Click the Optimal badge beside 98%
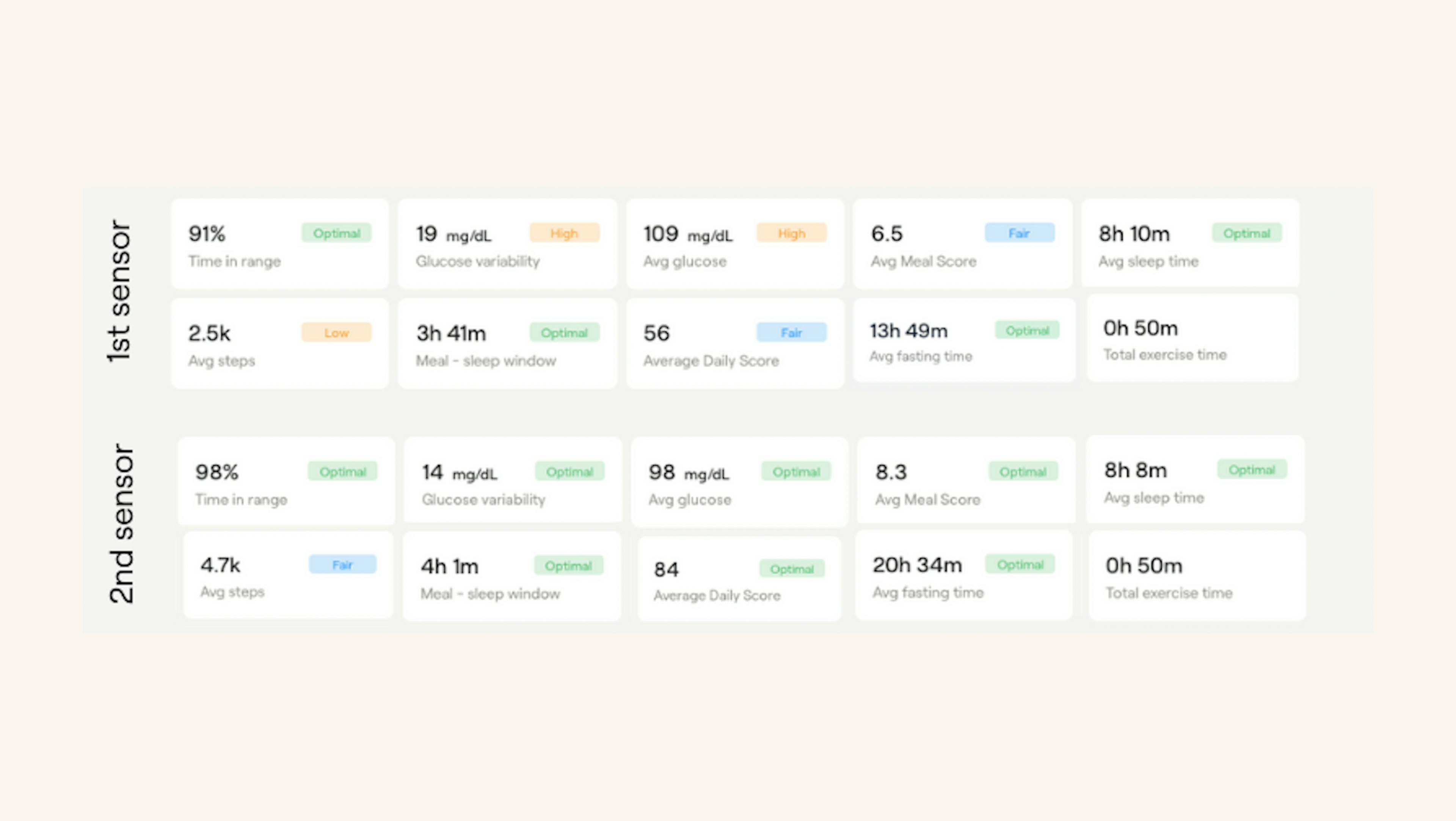The width and height of the screenshot is (1456, 821). click(x=343, y=472)
